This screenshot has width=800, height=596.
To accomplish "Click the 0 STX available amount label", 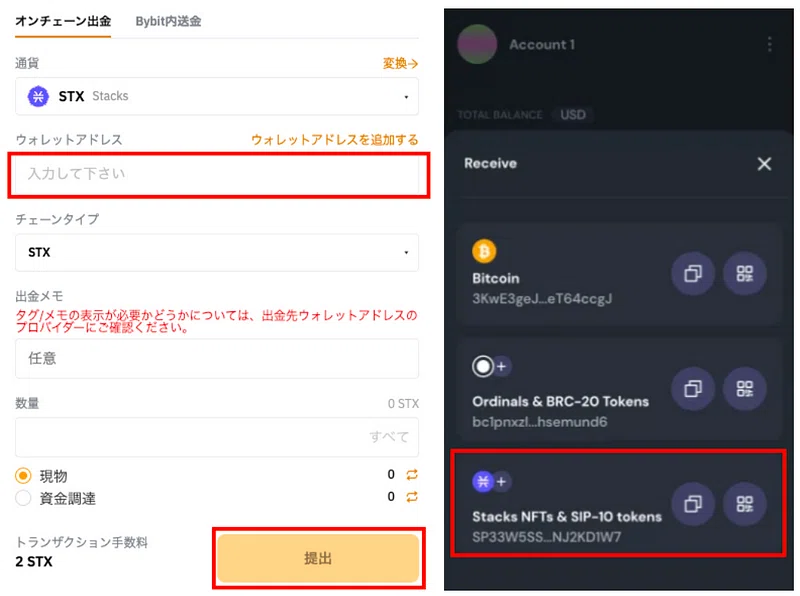I will pyautogui.click(x=403, y=404).
